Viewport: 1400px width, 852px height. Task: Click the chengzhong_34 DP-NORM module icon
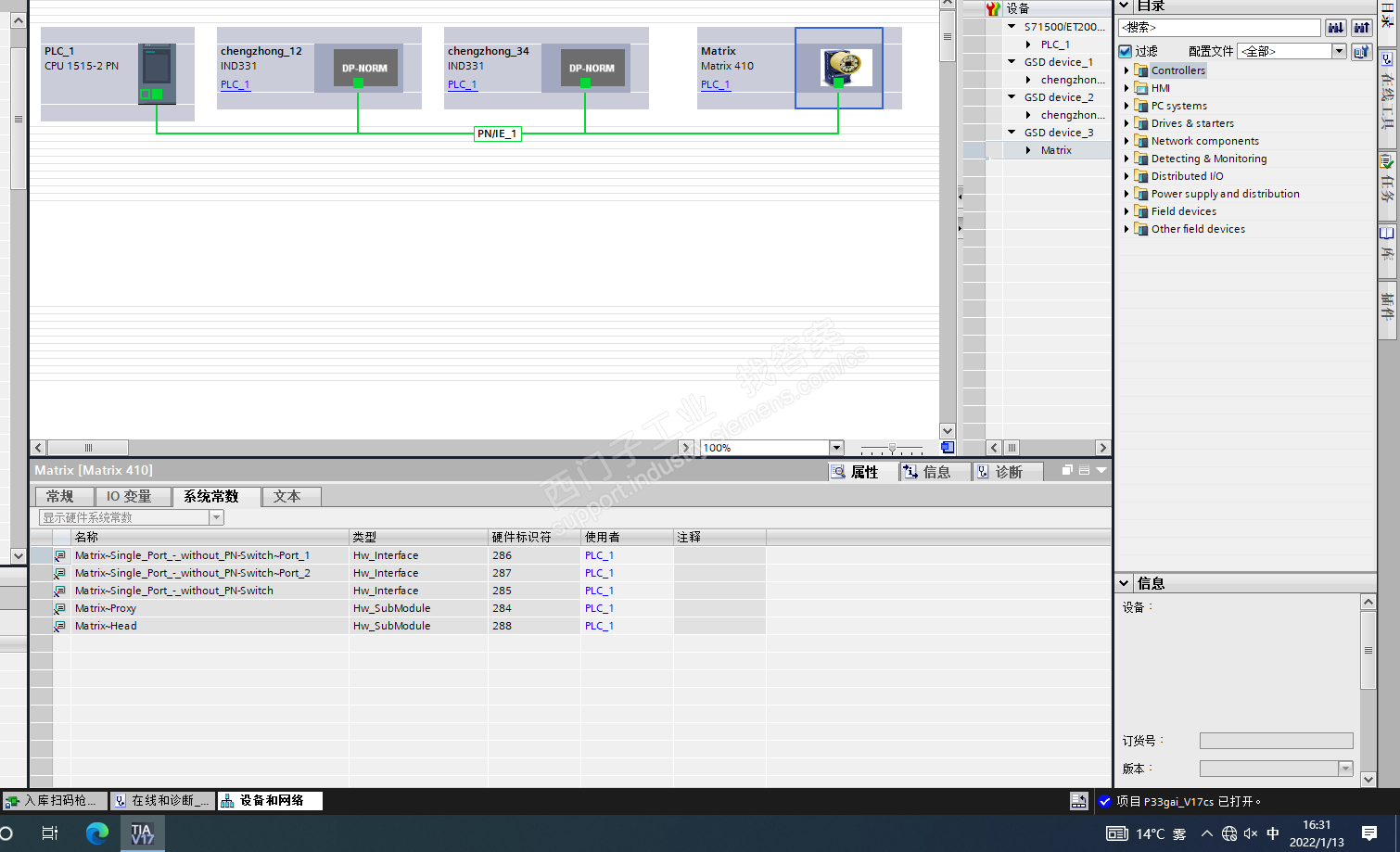point(592,68)
